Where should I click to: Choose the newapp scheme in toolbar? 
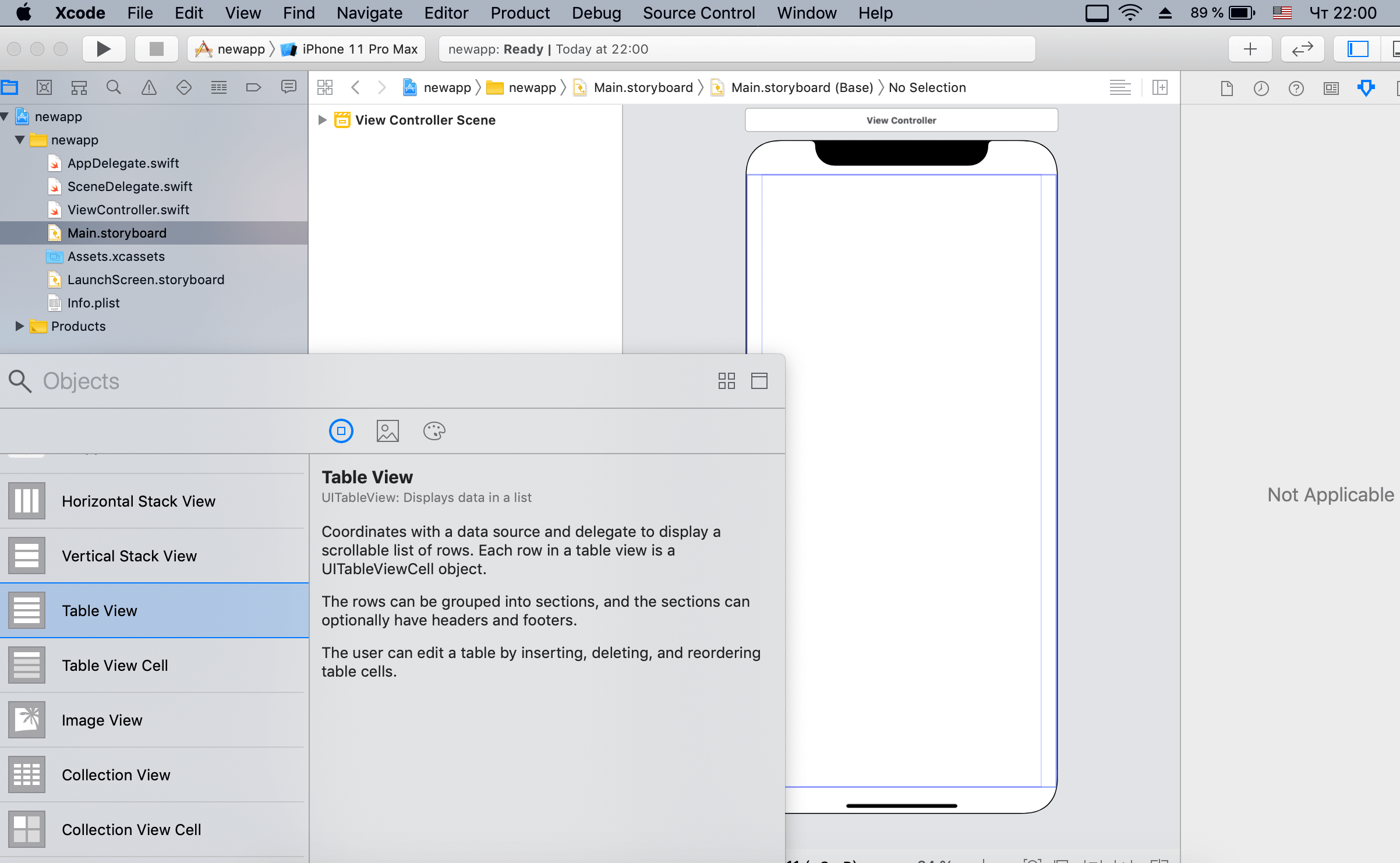[x=231, y=49]
